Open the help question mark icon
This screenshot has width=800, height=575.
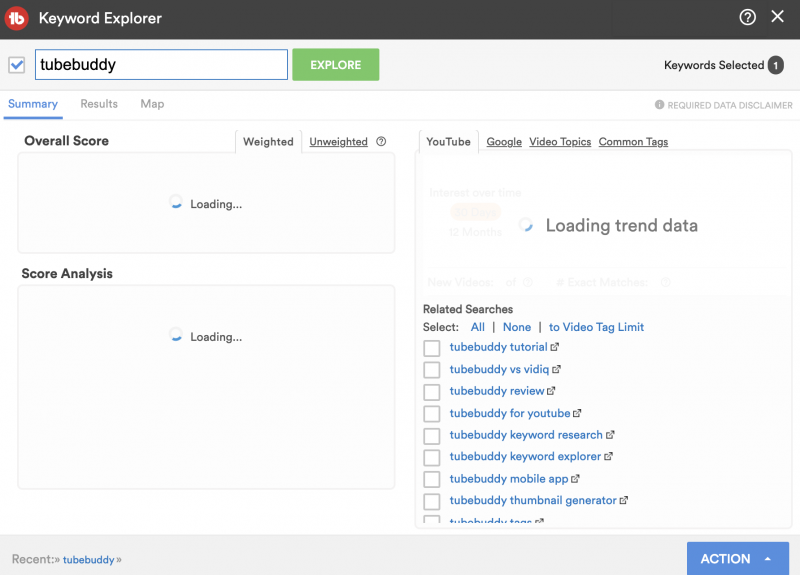[747, 17]
